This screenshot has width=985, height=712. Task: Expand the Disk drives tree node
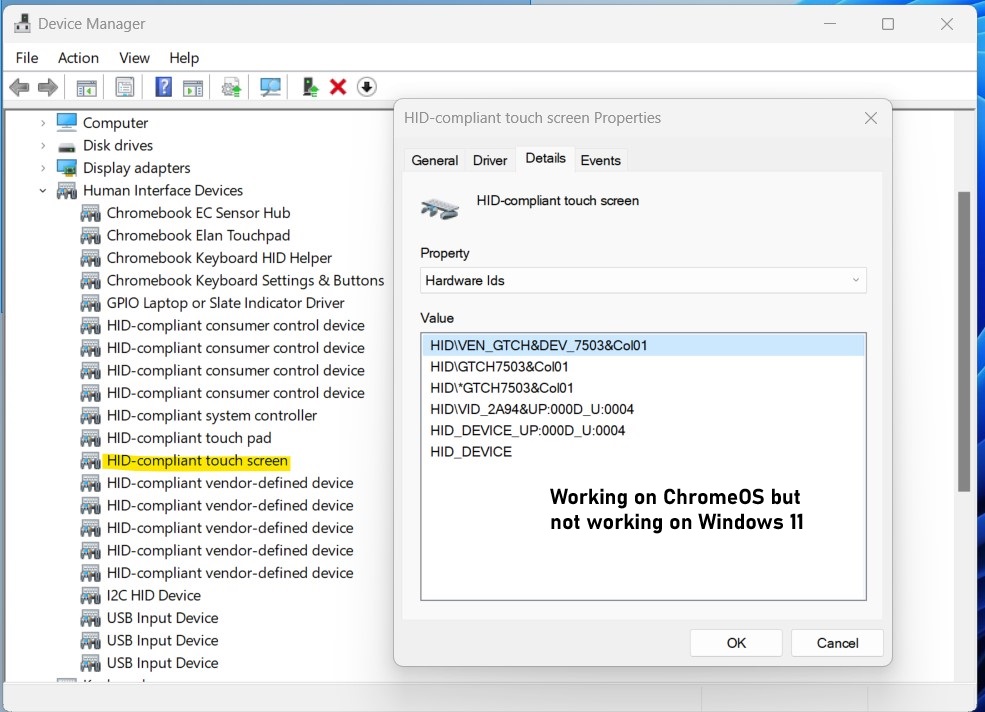(x=43, y=146)
